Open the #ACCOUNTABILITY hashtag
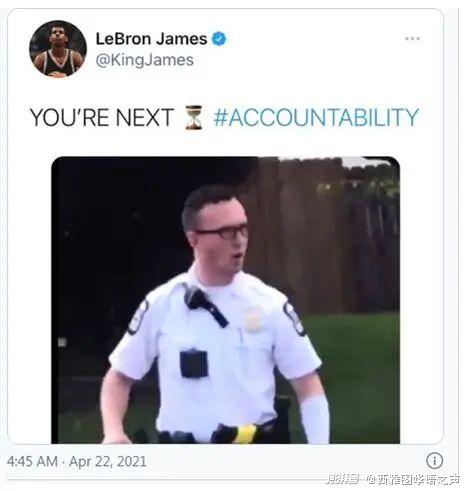Viewport: 466px width, 491px height. pyautogui.click(x=316, y=117)
